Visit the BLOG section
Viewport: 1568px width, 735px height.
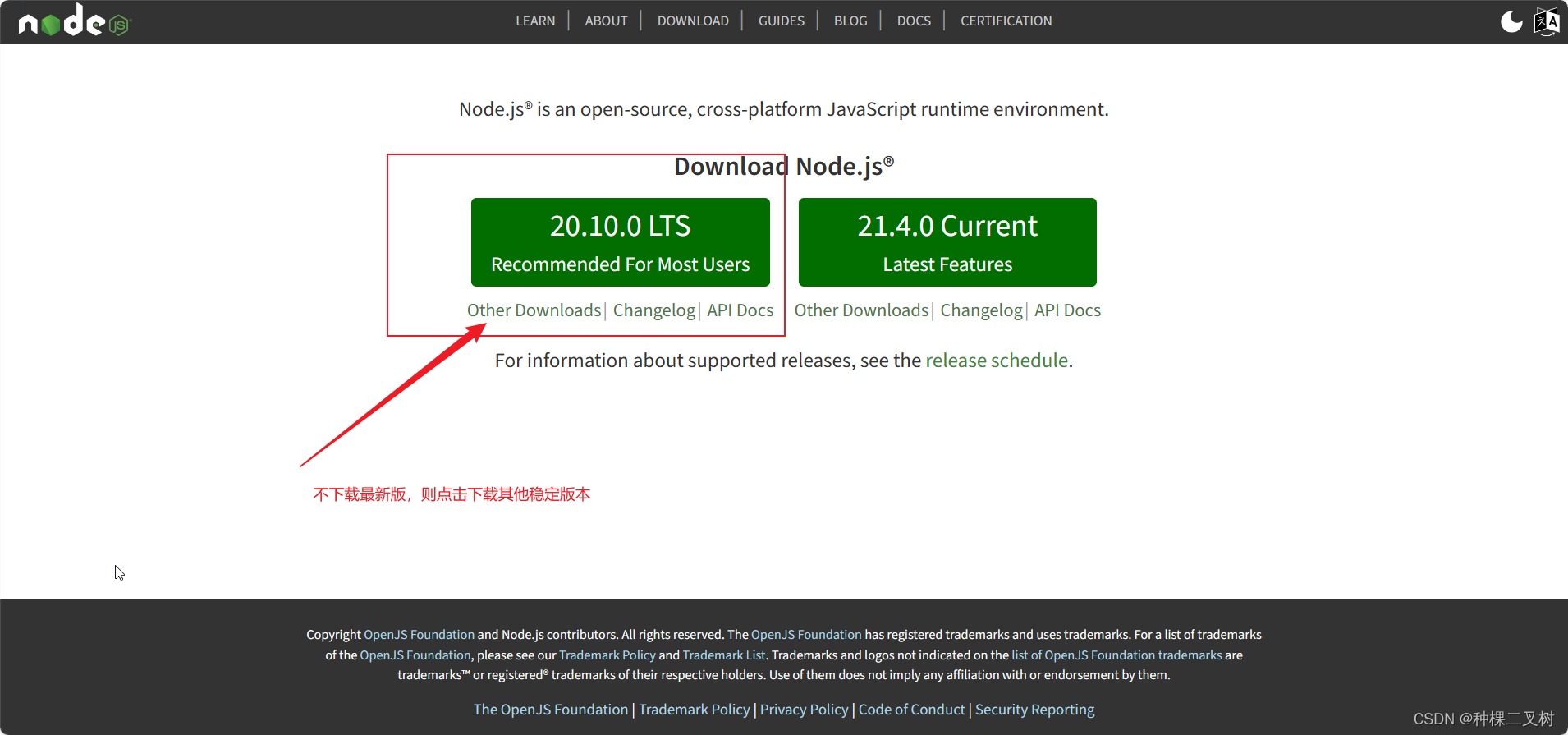click(x=850, y=21)
